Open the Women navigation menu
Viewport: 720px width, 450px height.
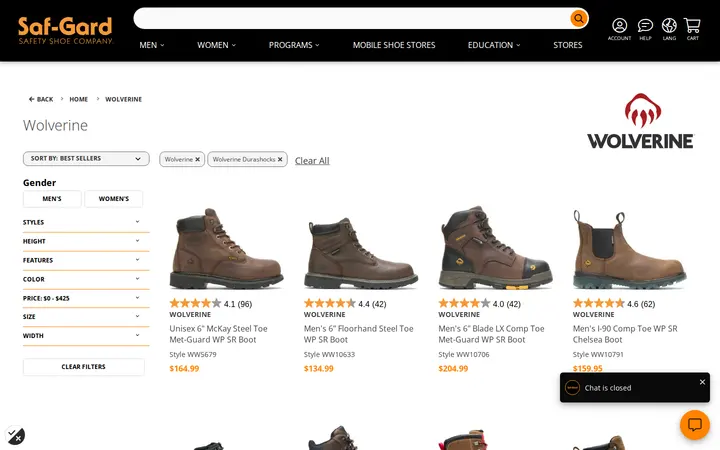coord(216,45)
